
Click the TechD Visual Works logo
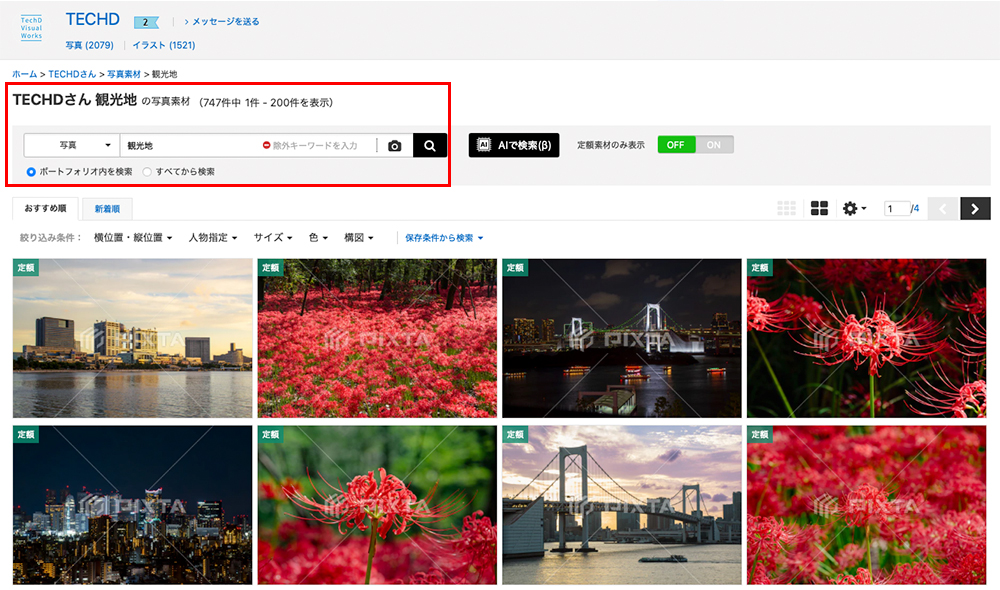click(x=30, y=27)
